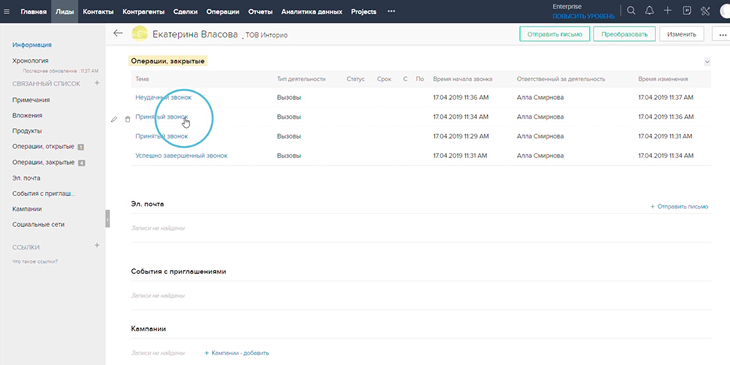This screenshot has height=365, width=730.
Task: Jump to Кампании in the sidebar
Action: click(x=27, y=209)
